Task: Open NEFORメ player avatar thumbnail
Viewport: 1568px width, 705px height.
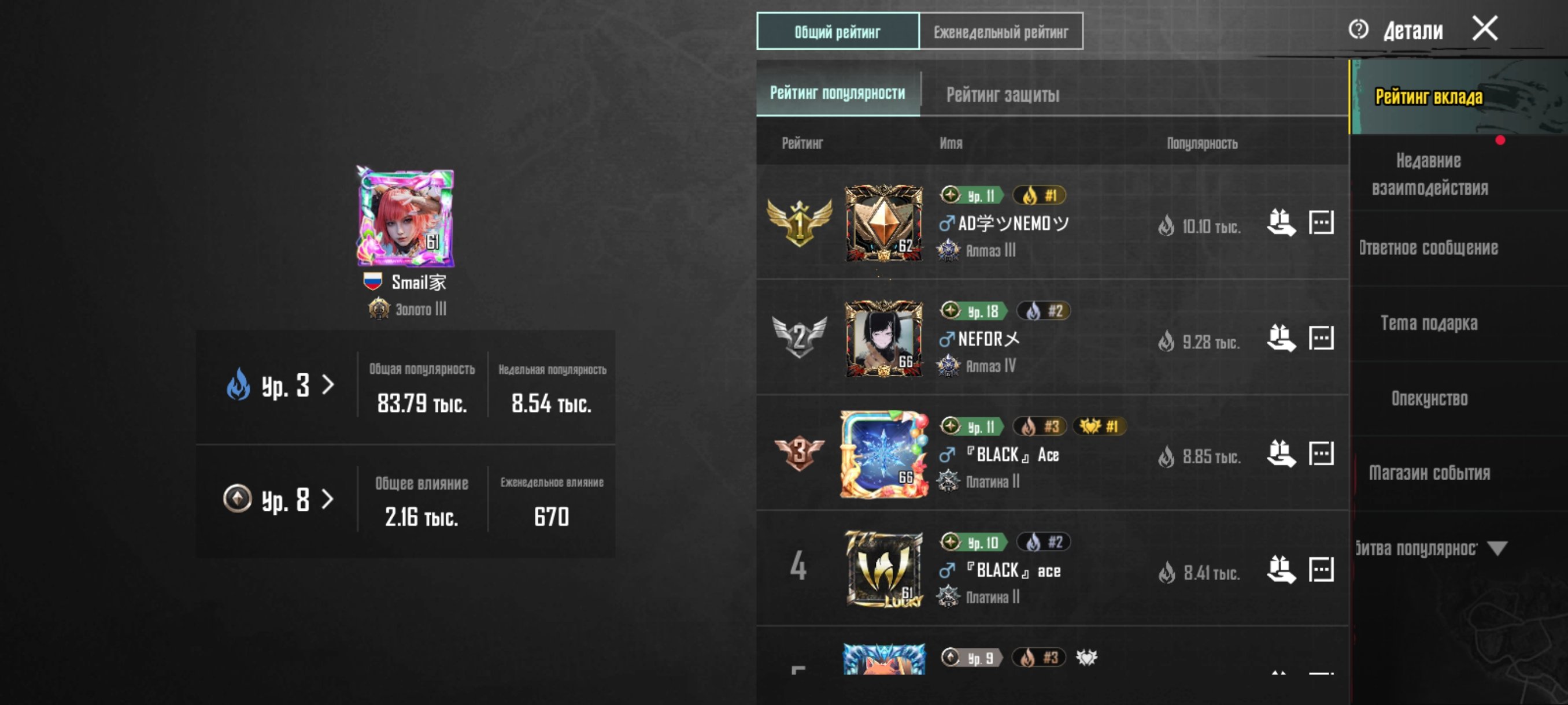Action: point(884,338)
